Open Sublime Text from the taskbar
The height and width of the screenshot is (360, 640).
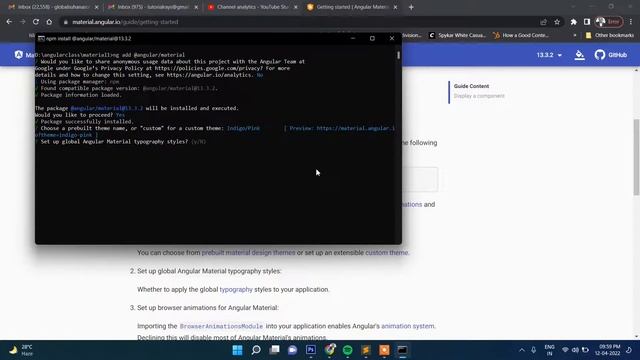pyautogui.click(x=366, y=350)
